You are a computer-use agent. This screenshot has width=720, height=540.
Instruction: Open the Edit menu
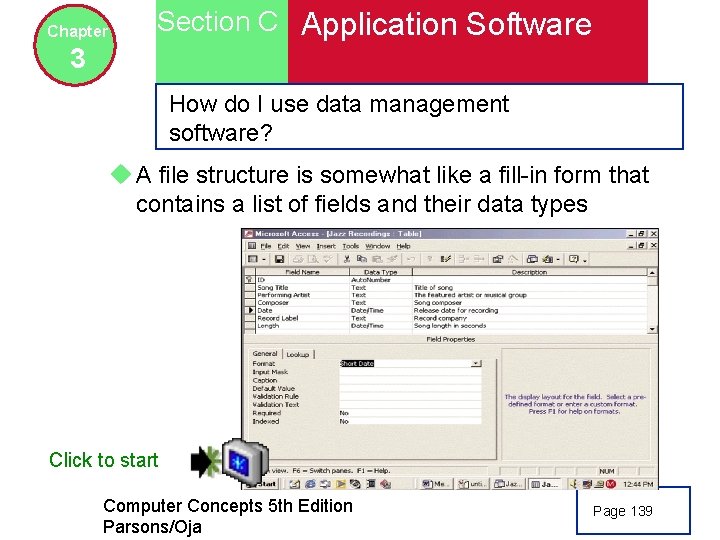pyautogui.click(x=283, y=246)
